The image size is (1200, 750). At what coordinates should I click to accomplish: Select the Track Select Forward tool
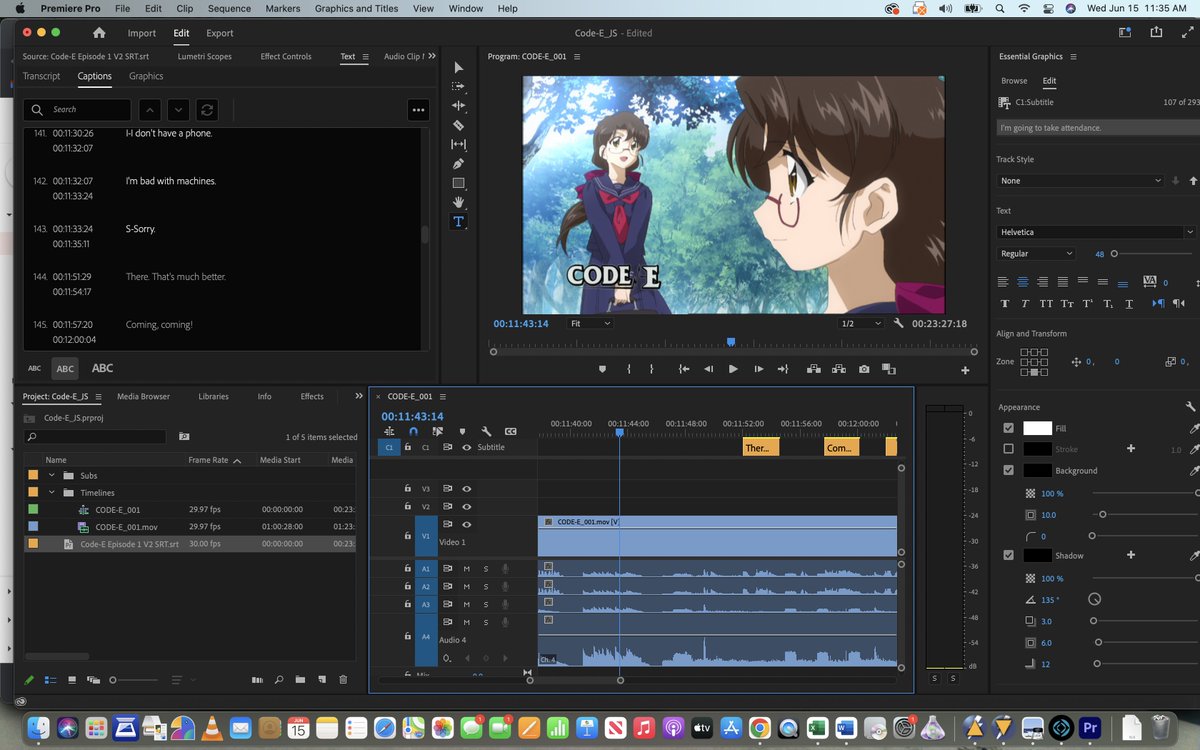click(458, 86)
